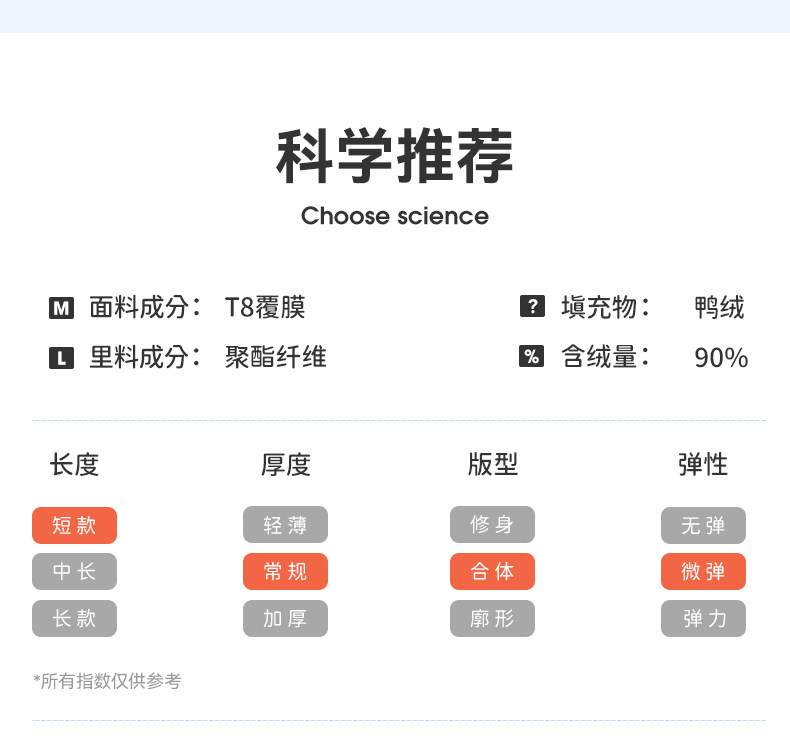This screenshot has height=743, width=790.
Task: Select 弹力 elasticity option
Action: pos(703,618)
